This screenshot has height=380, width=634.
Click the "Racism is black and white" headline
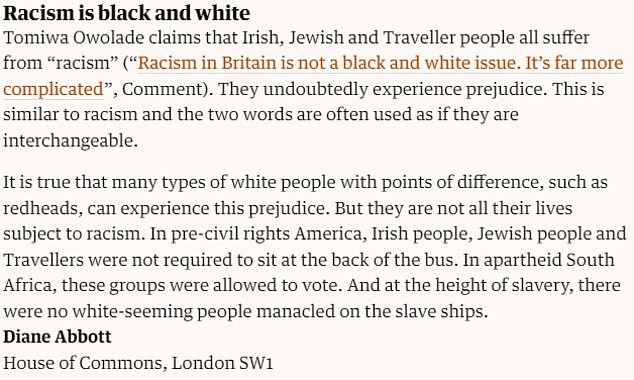(127, 13)
